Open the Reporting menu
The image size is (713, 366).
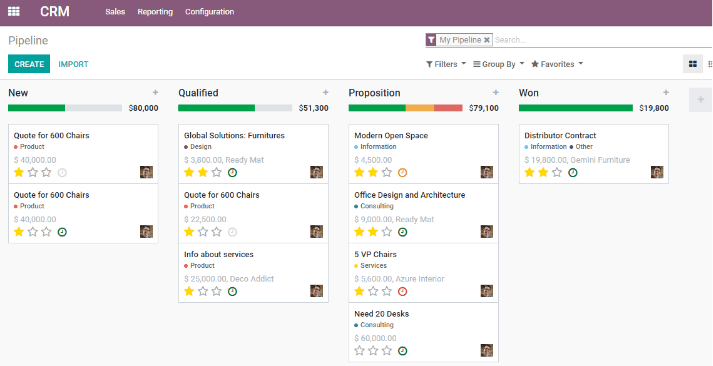[x=155, y=12]
